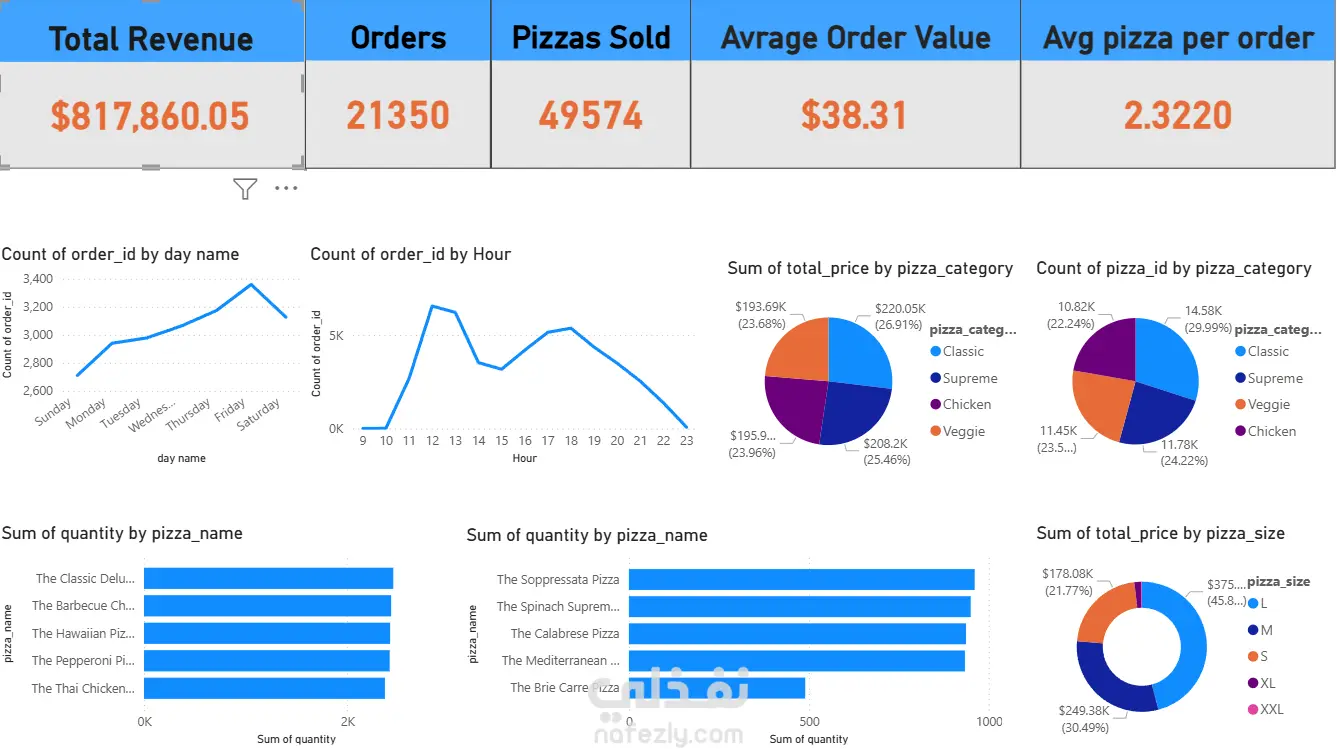Click the filter funnel icon under Total Revenue
This screenshot has width=1337, height=749.
click(x=245, y=188)
